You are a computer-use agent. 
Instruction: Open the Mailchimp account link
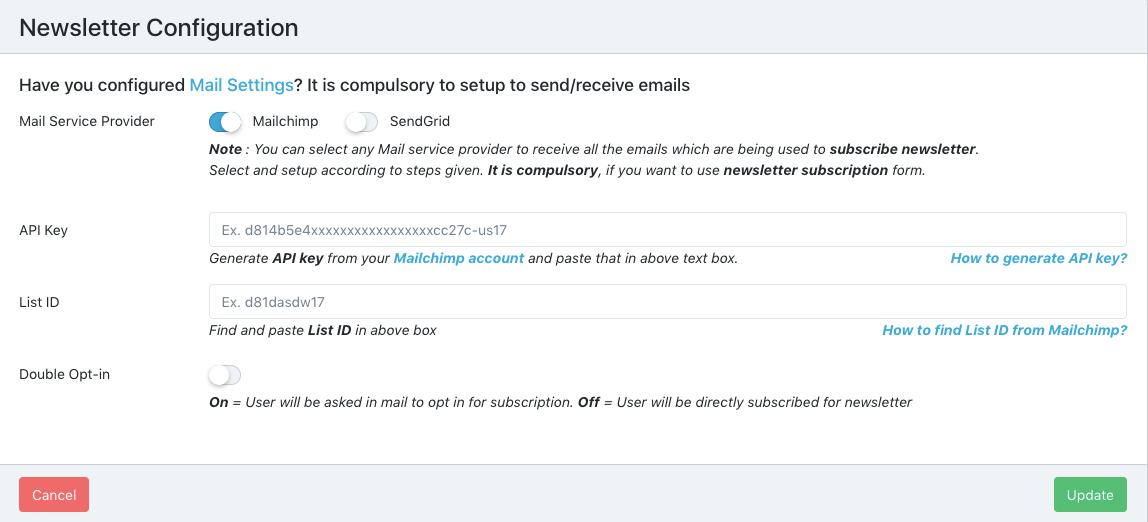[459, 258]
